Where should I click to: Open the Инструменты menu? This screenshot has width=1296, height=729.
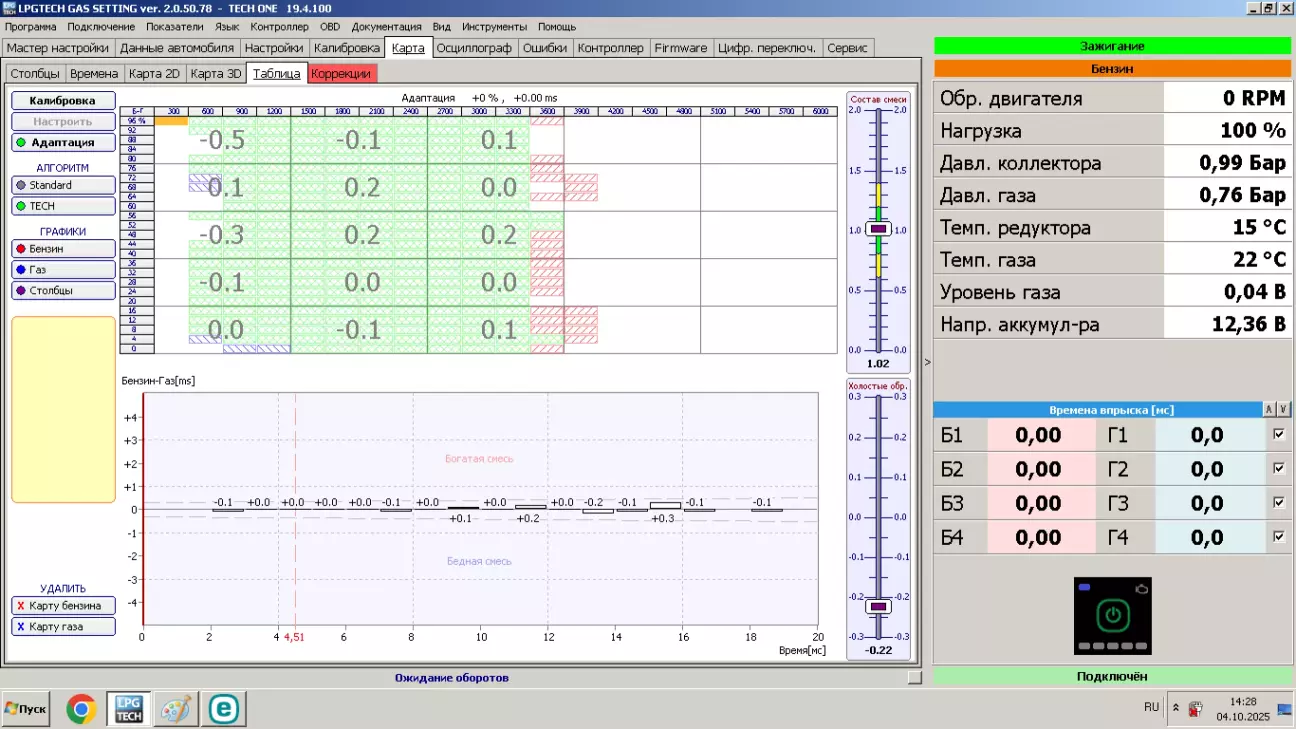(494, 27)
